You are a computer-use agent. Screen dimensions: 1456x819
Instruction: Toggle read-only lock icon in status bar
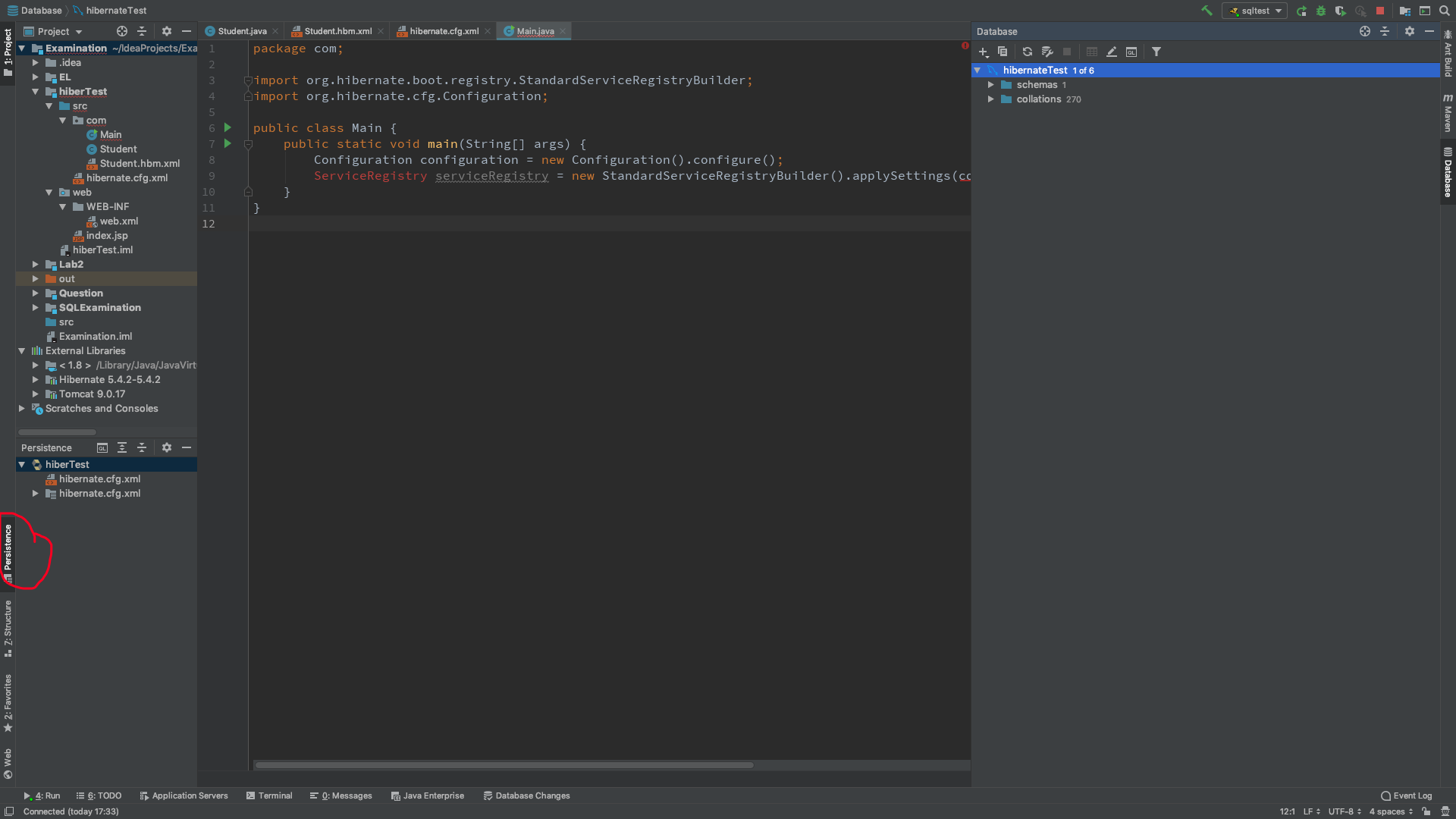1426,811
